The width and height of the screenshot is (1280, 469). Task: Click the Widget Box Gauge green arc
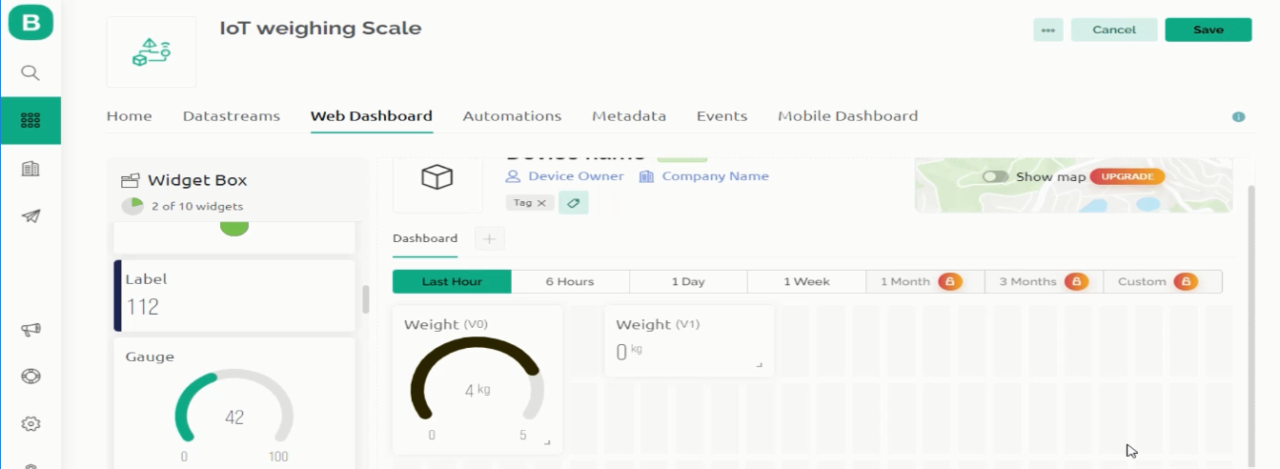(x=197, y=406)
